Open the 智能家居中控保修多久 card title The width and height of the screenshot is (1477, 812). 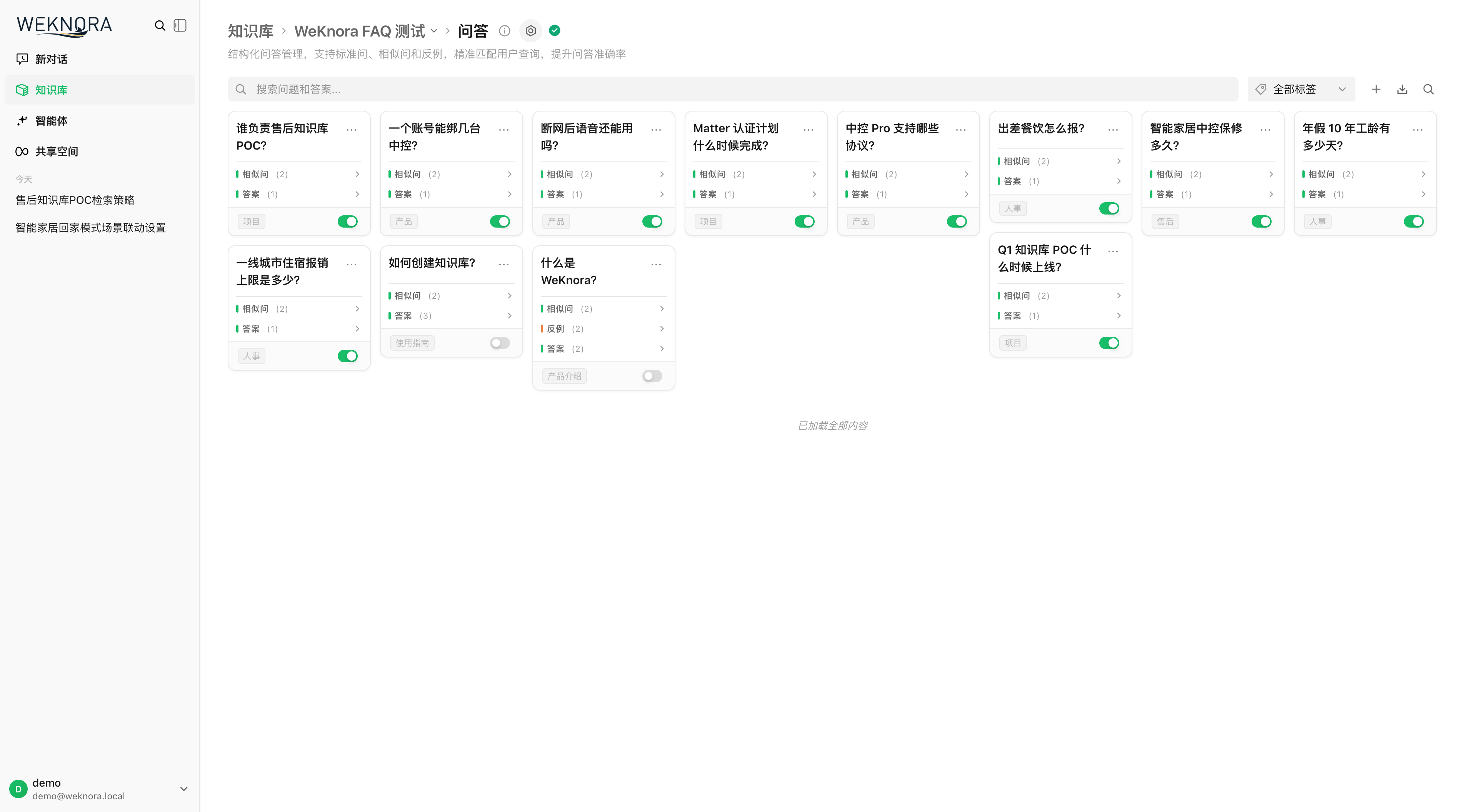click(1196, 137)
